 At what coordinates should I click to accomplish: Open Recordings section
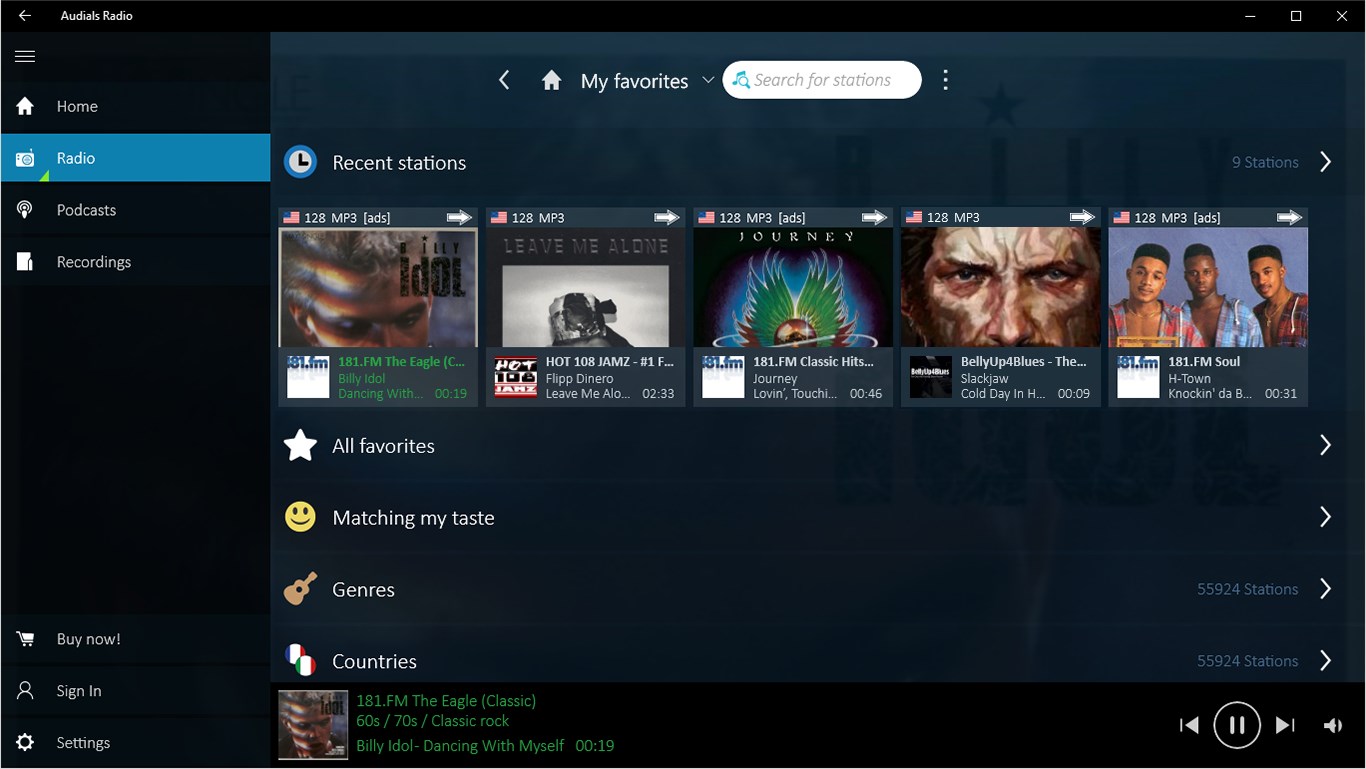coord(135,262)
